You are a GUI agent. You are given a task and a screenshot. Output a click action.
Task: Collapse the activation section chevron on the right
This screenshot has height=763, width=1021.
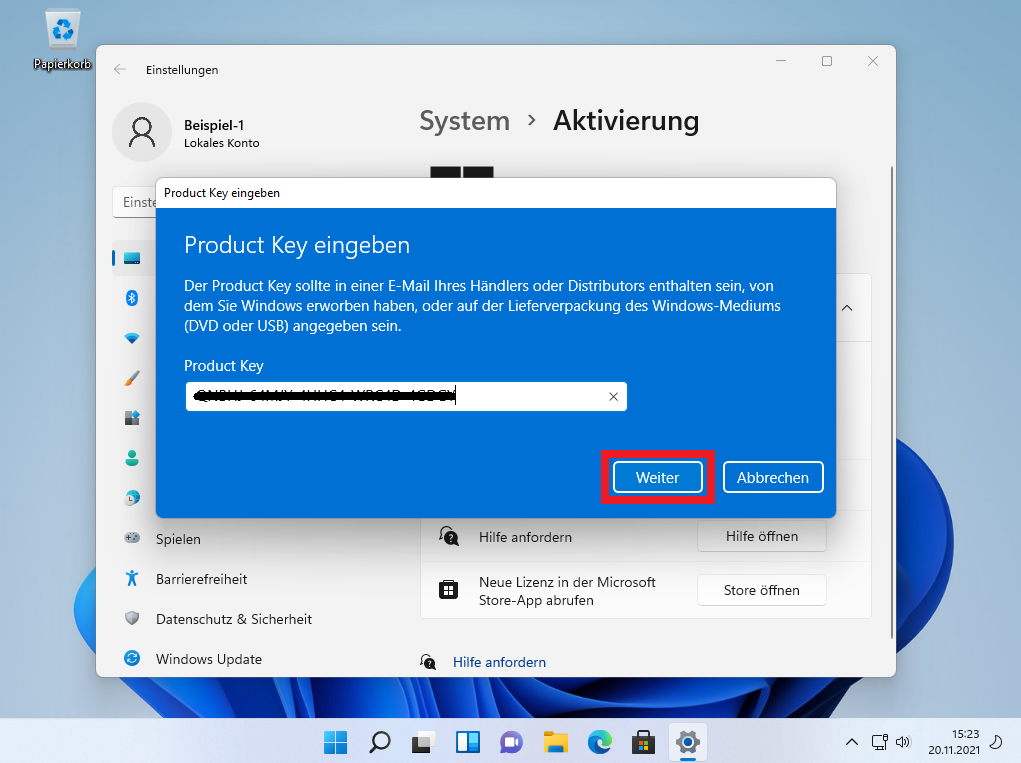tap(846, 308)
